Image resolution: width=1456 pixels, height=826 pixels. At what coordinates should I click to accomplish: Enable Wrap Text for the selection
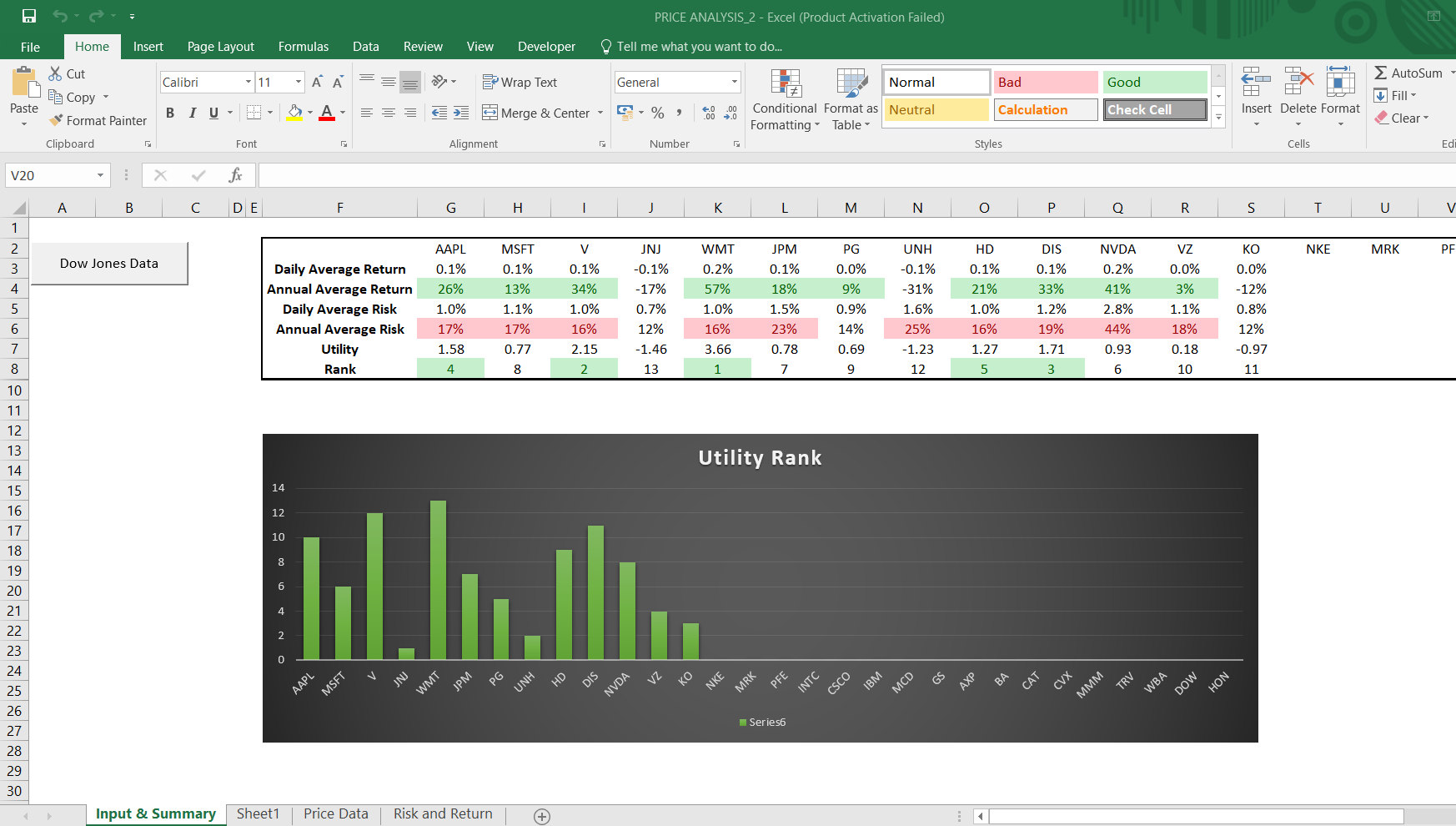click(x=520, y=82)
